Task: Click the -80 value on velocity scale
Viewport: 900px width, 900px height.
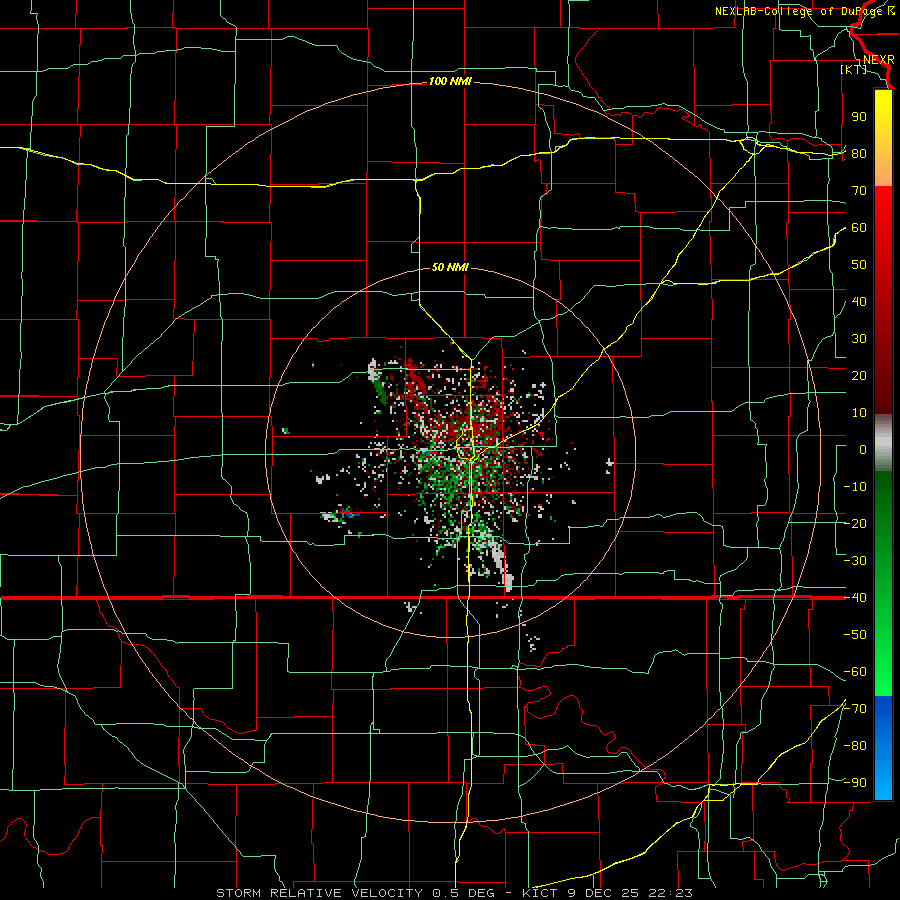Action: (x=855, y=746)
